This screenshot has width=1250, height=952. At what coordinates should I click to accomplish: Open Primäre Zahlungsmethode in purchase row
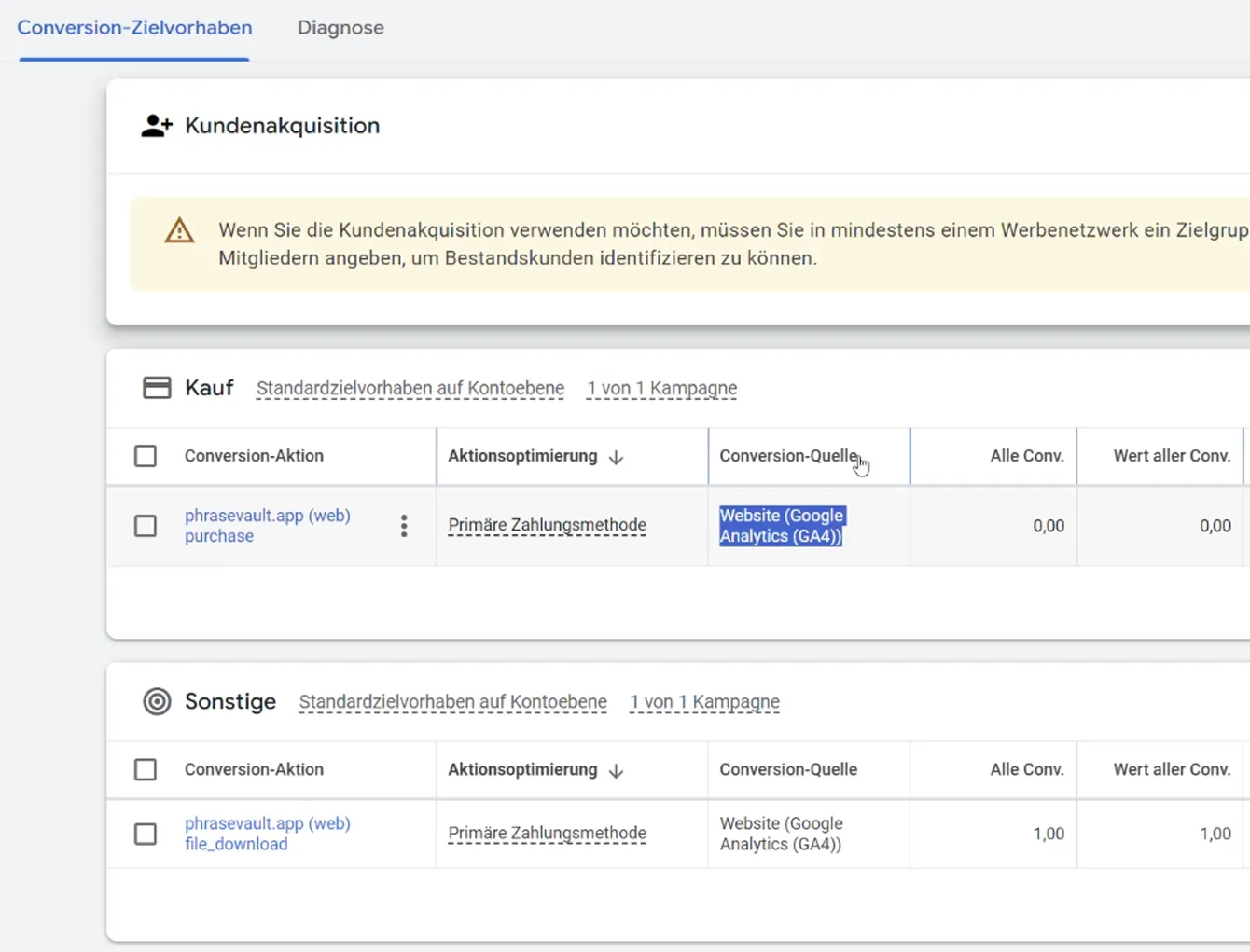547,525
